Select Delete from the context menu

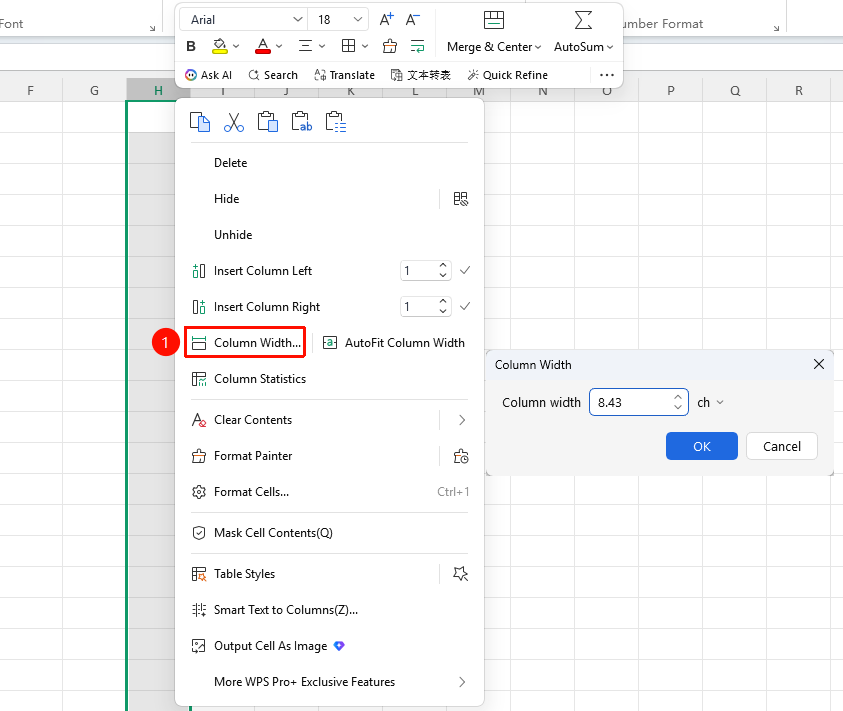(231, 163)
